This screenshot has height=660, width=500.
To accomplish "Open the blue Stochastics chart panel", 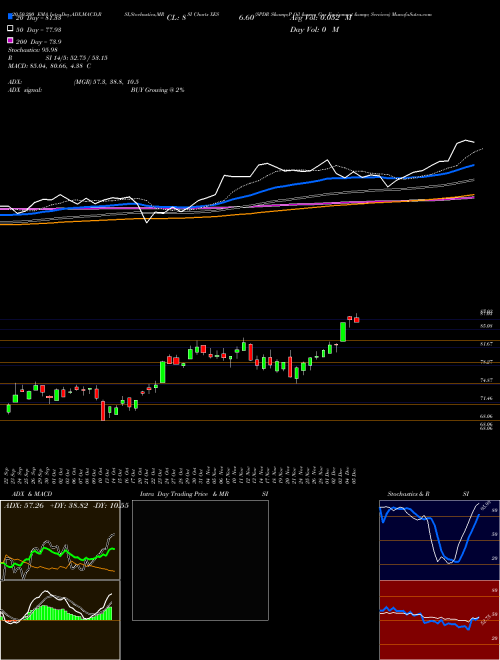I will pos(439,540).
